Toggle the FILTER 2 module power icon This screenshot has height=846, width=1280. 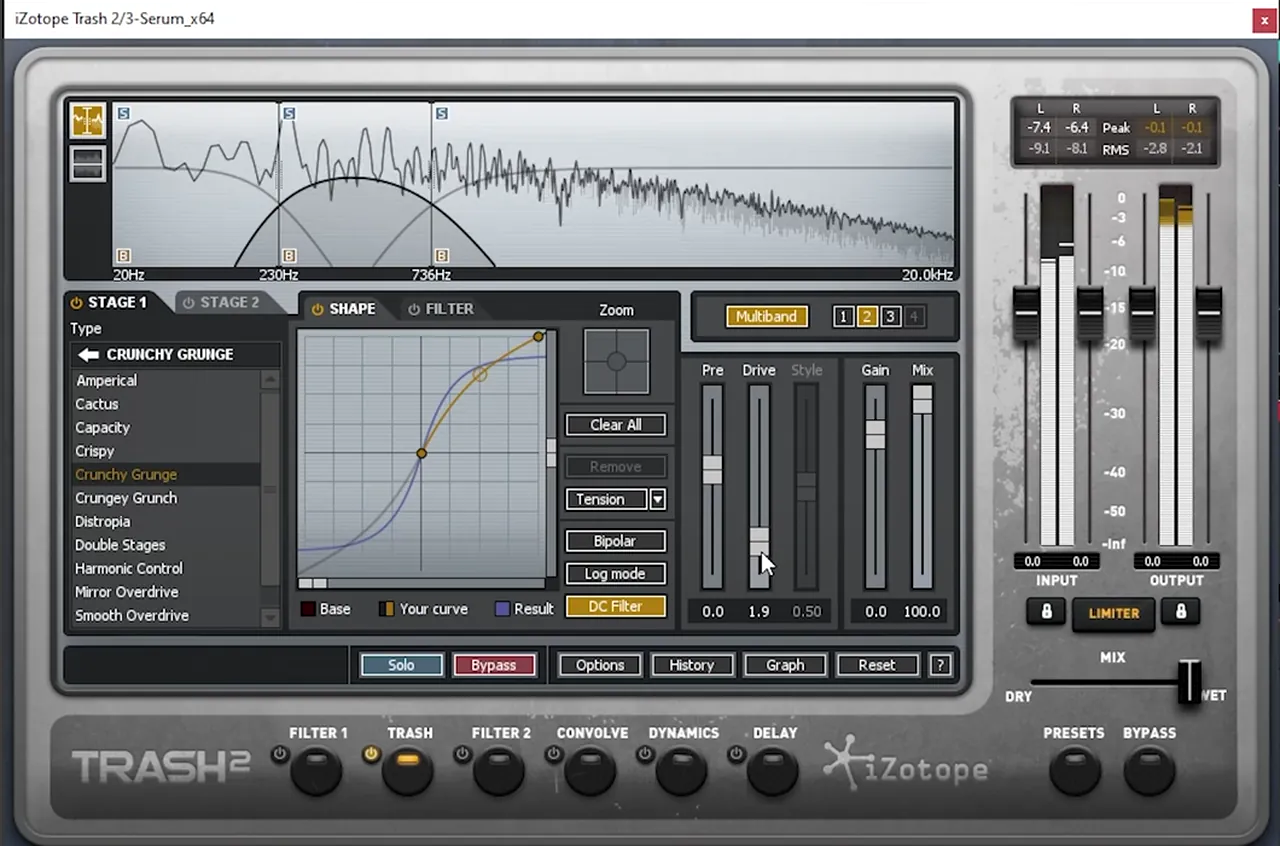click(x=462, y=754)
